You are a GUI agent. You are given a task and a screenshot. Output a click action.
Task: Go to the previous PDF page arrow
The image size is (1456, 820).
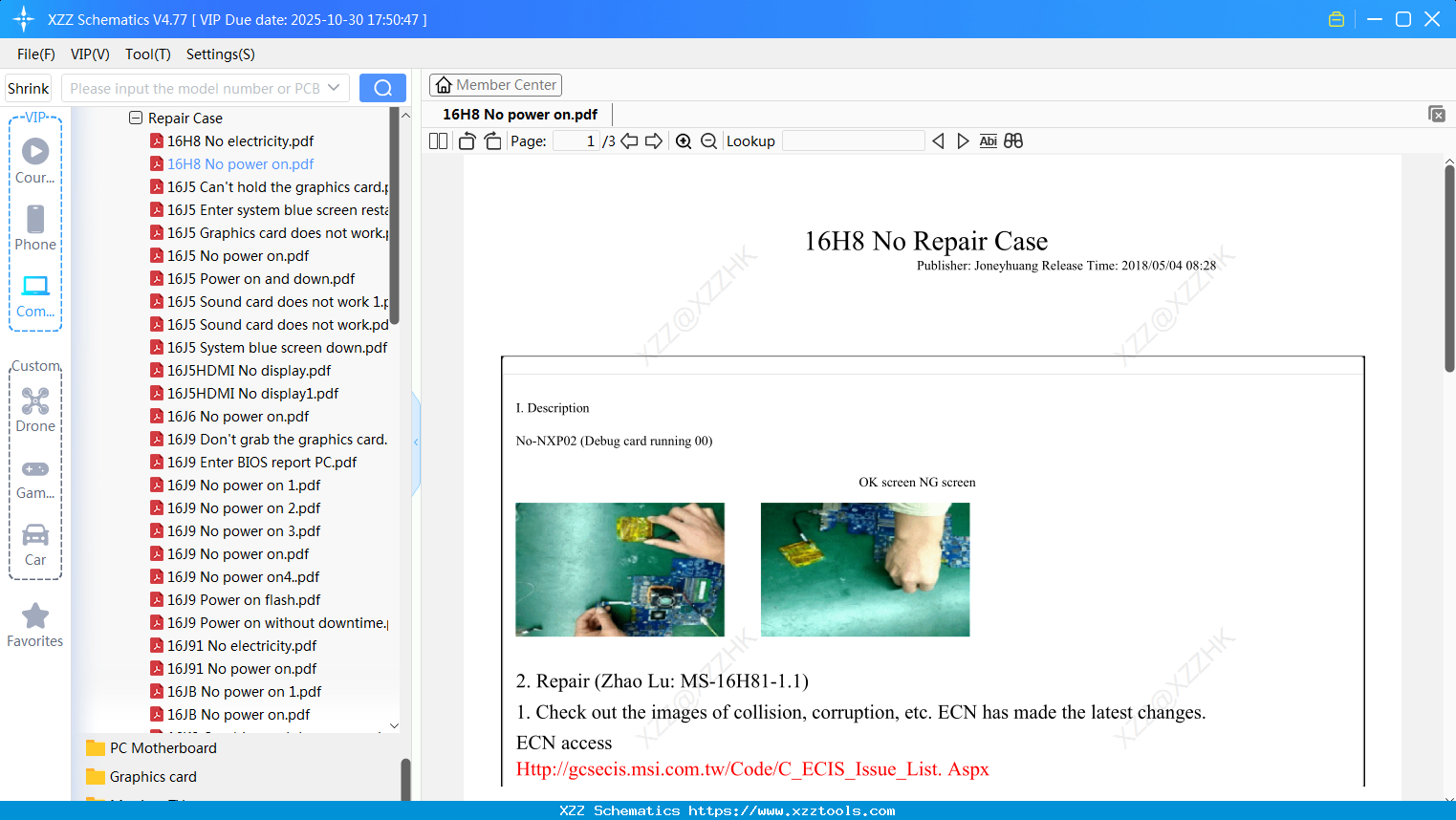[629, 141]
